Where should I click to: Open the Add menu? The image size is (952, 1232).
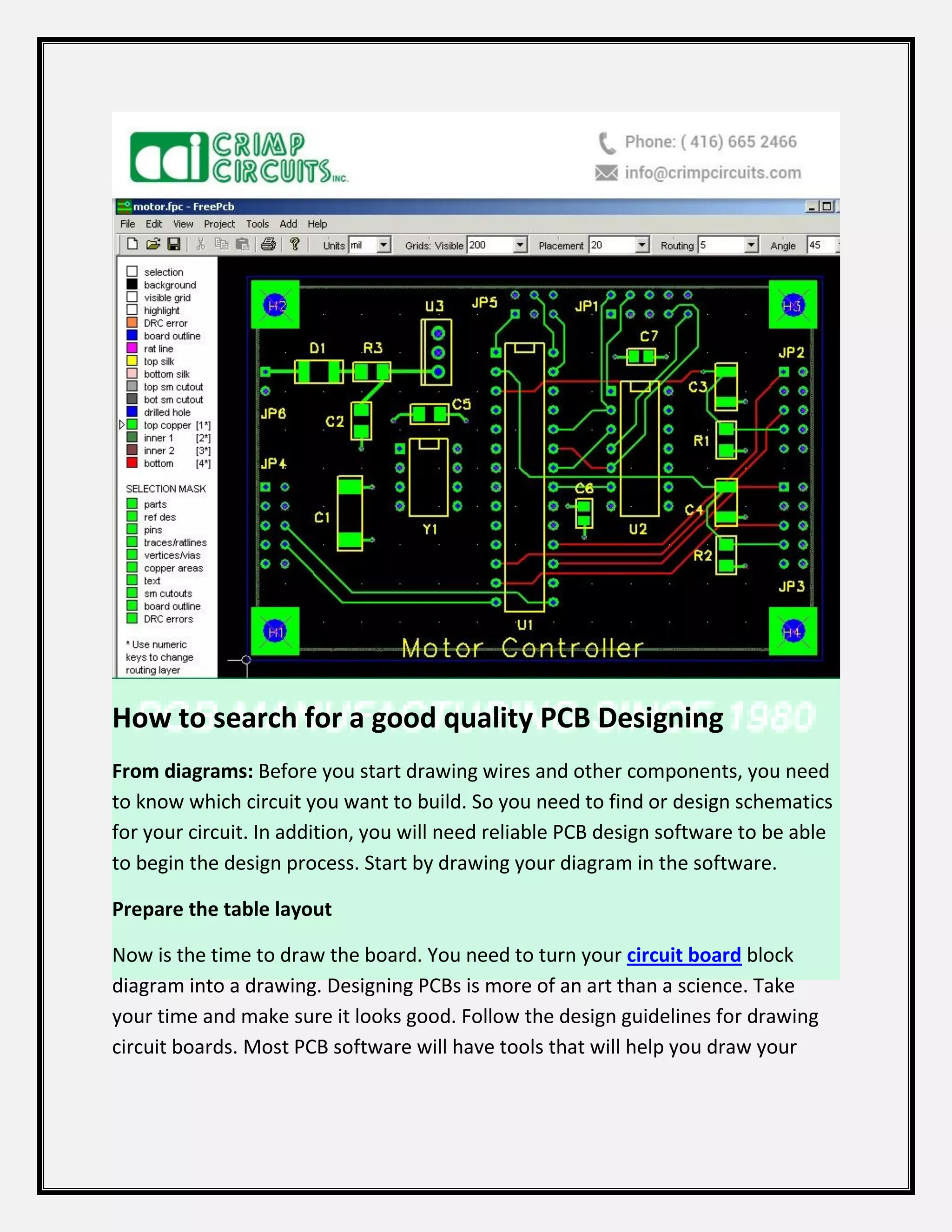point(288,224)
